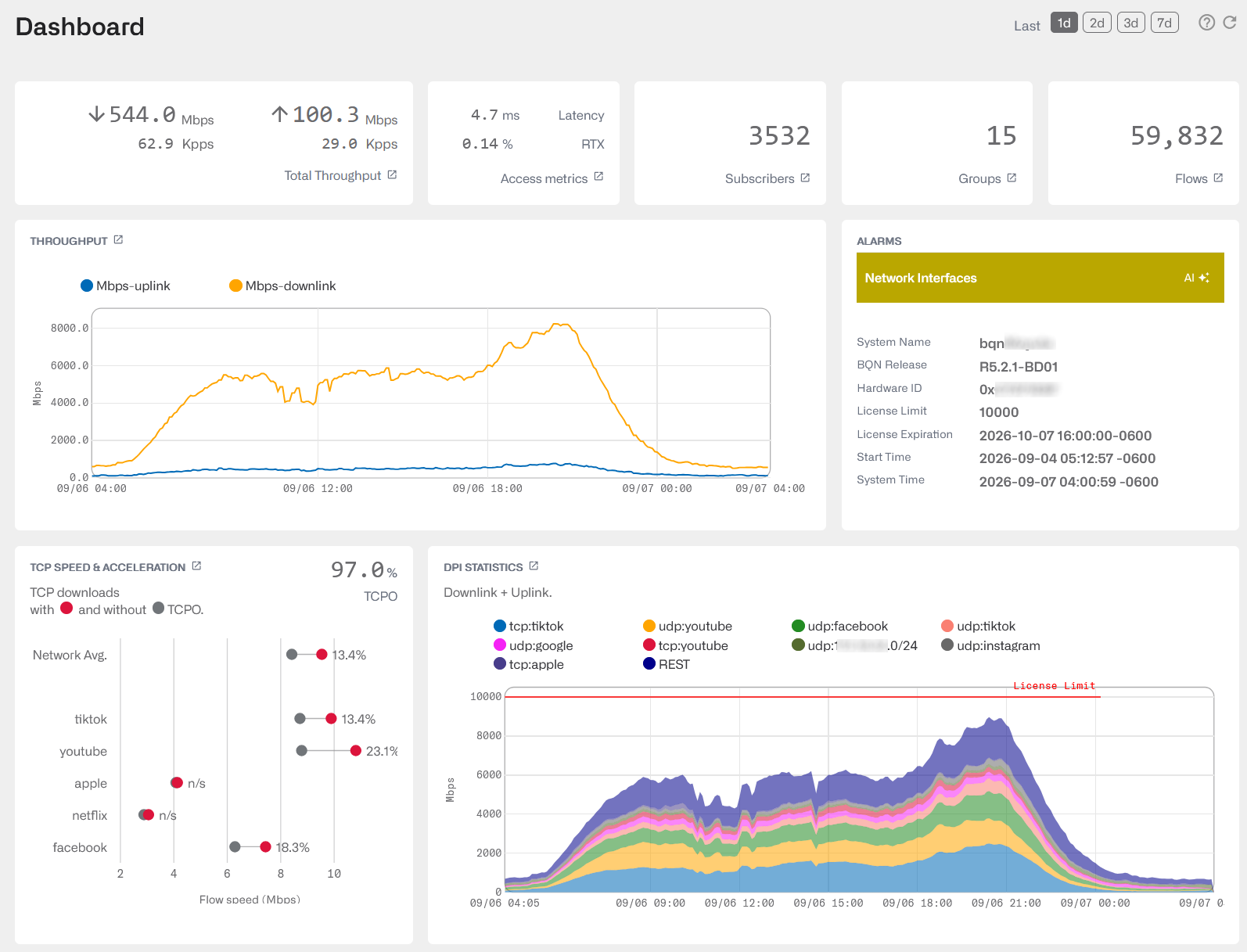Toggle Mbps-uplink series in legend
This screenshot has height=952, width=1247.
pyautogui.click(x=126, y=286)
